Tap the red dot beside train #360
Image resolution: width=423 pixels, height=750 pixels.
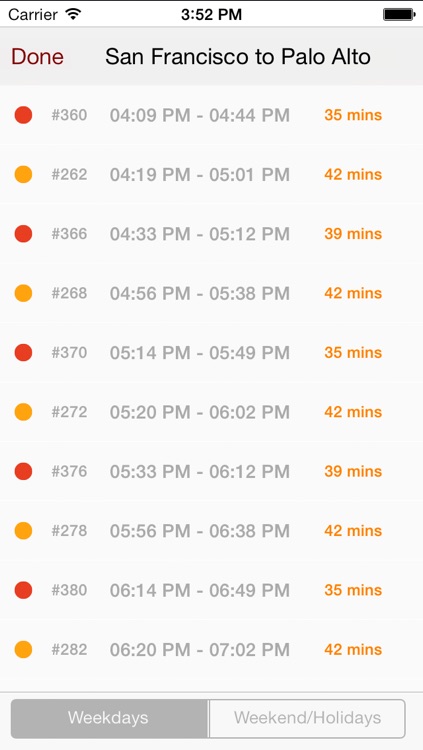pyautogui.click(x=23, y=115)
